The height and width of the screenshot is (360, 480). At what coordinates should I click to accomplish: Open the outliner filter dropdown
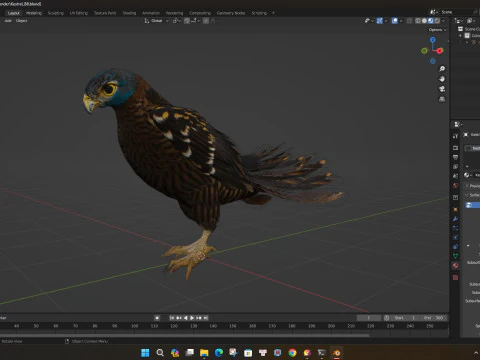(x=470, y=21)
